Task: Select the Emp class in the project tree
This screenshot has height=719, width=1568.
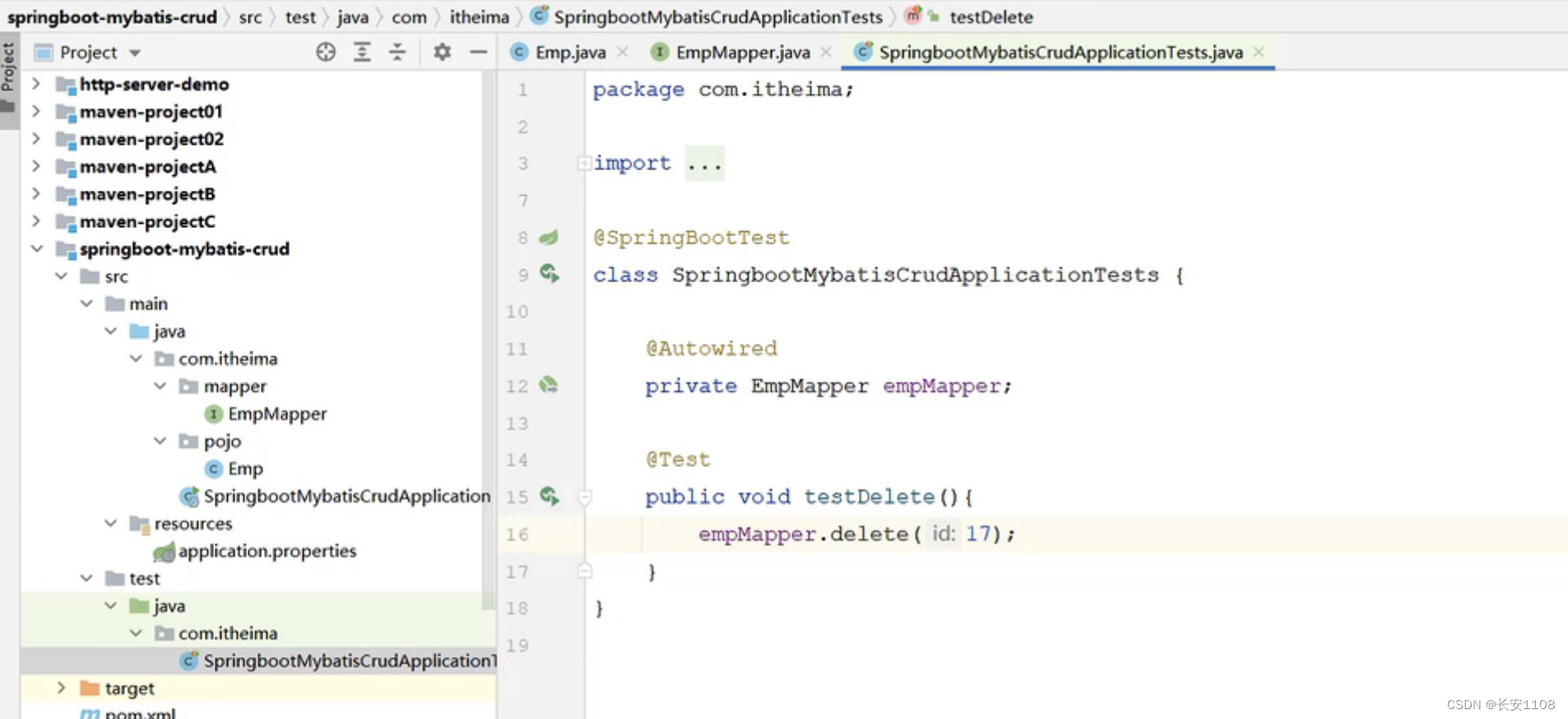Action: (x=245, y=469)
